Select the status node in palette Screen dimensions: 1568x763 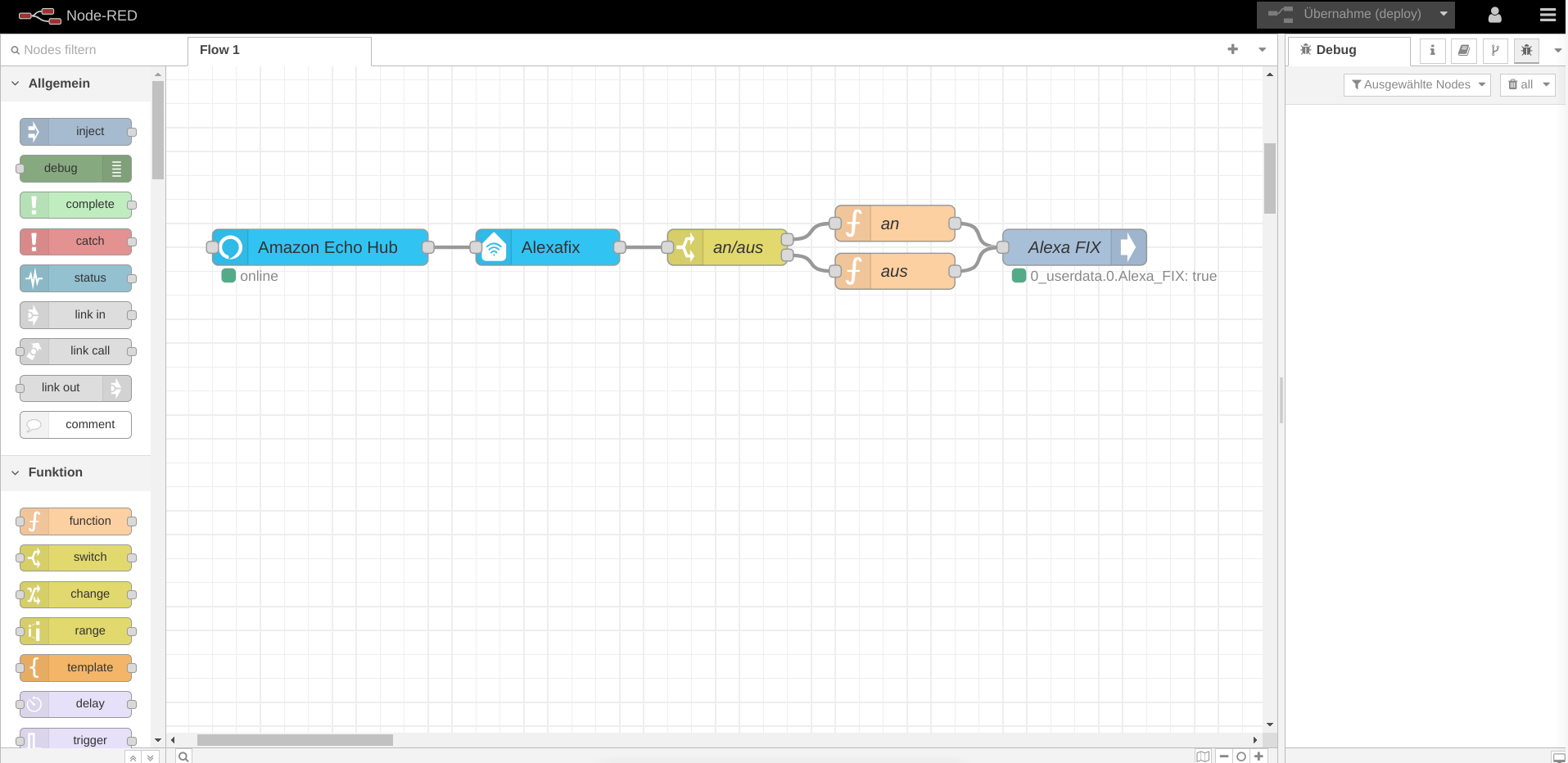75,278
